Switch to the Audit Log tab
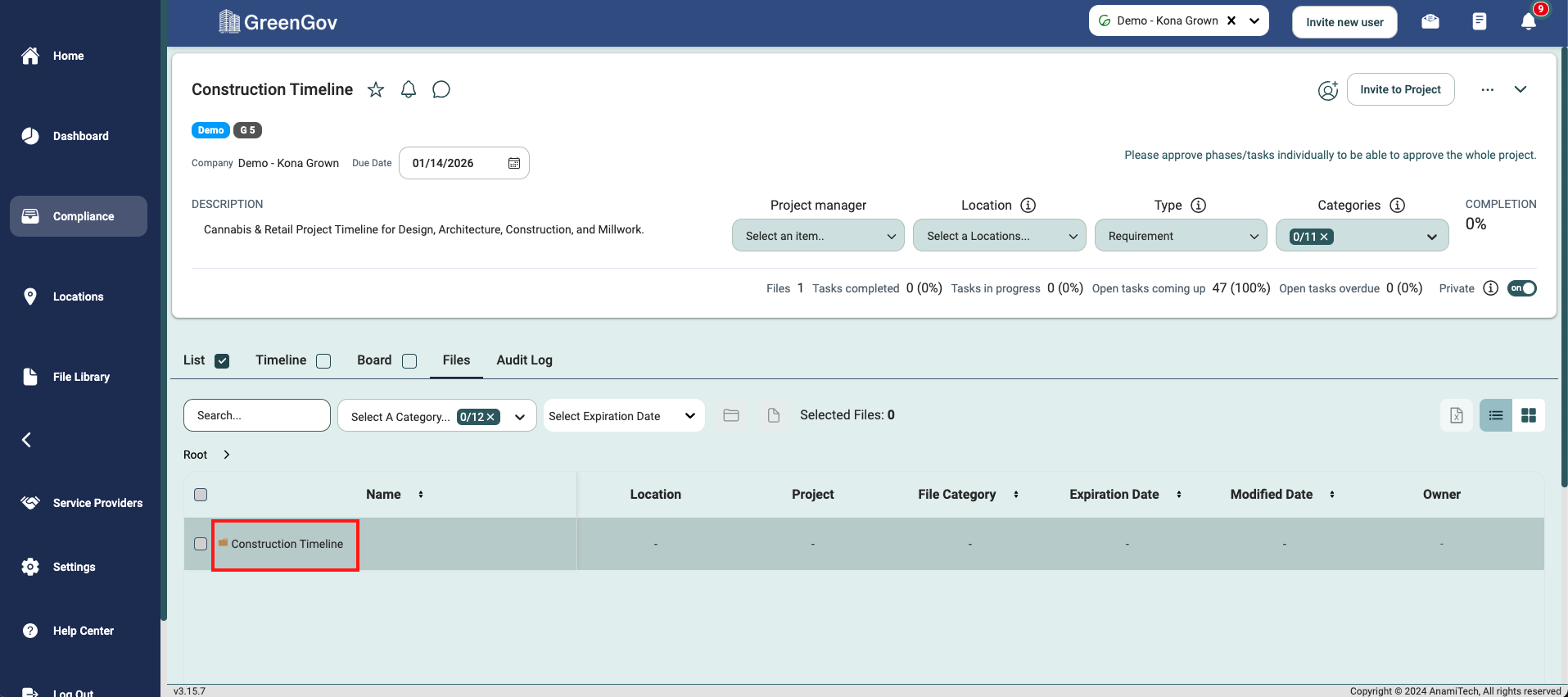Image resolution: width=1568 pixels, height=697 pixels. click(x=524, y=360)
